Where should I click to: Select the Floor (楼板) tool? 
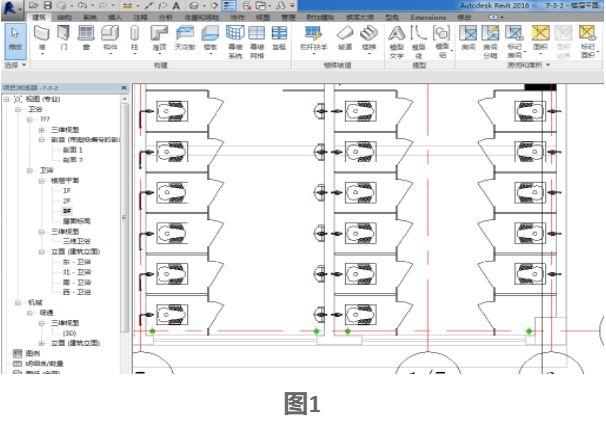click(210, 39)
